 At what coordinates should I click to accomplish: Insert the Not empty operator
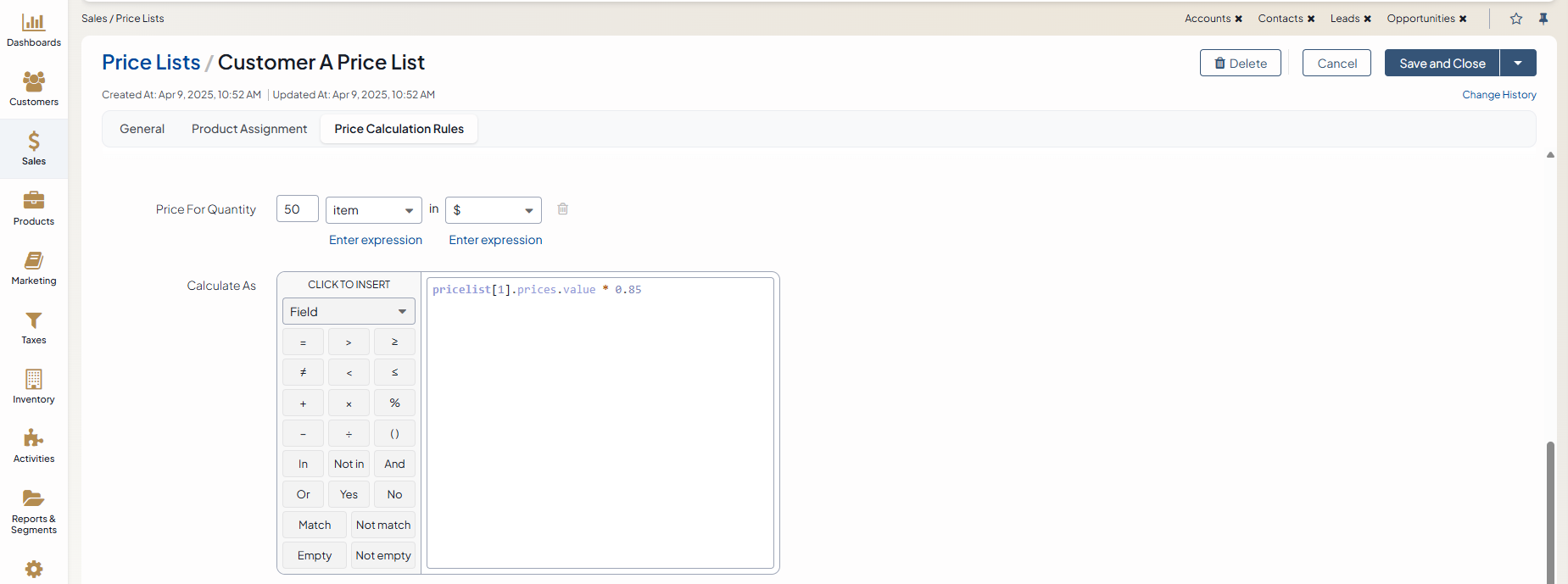(383, 555)
